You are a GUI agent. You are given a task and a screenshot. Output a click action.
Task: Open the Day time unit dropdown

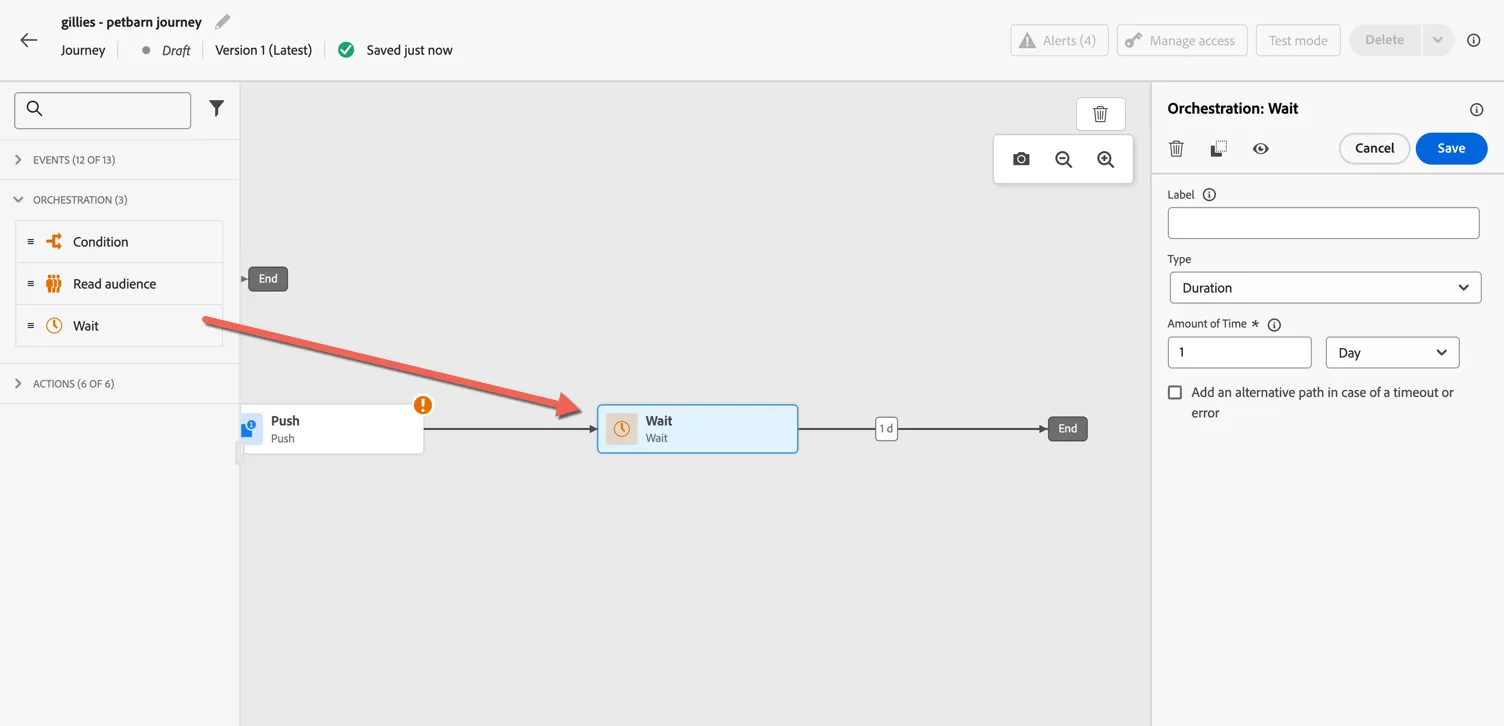click(x=1392, y=353)
